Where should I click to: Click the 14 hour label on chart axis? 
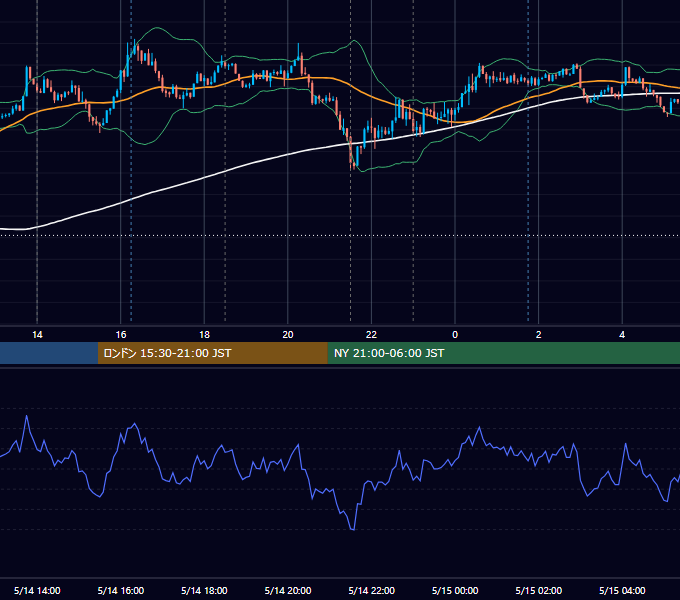[x=37, y=335]
